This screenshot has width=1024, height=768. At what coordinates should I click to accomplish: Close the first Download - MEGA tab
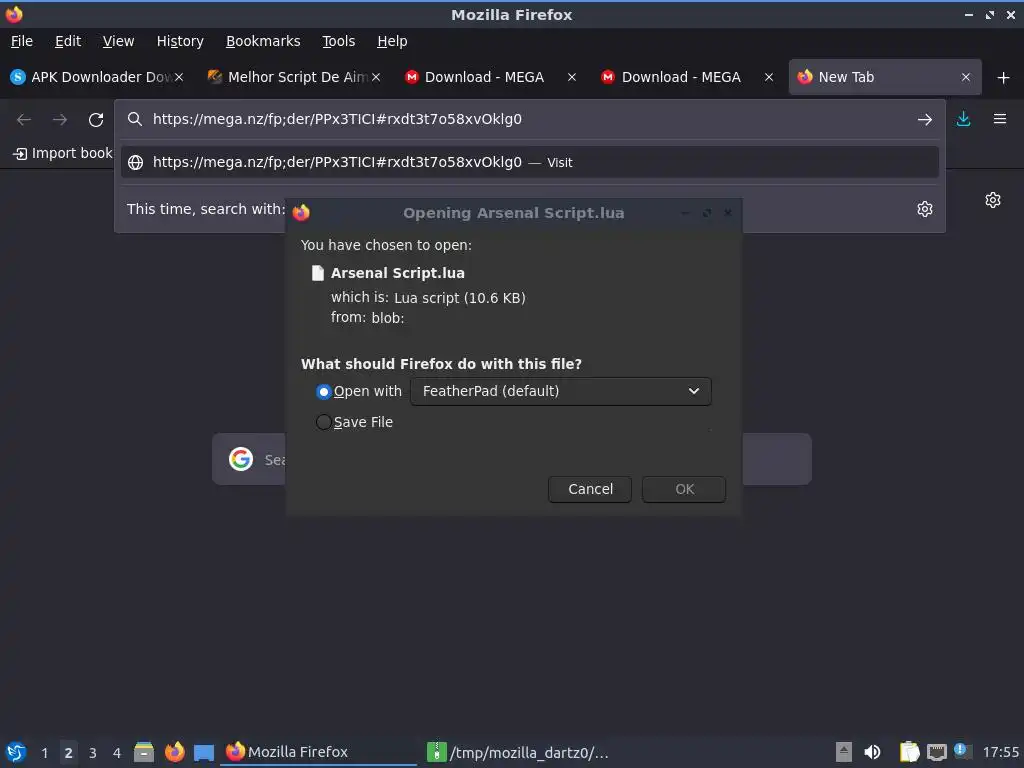click(572, 77)
